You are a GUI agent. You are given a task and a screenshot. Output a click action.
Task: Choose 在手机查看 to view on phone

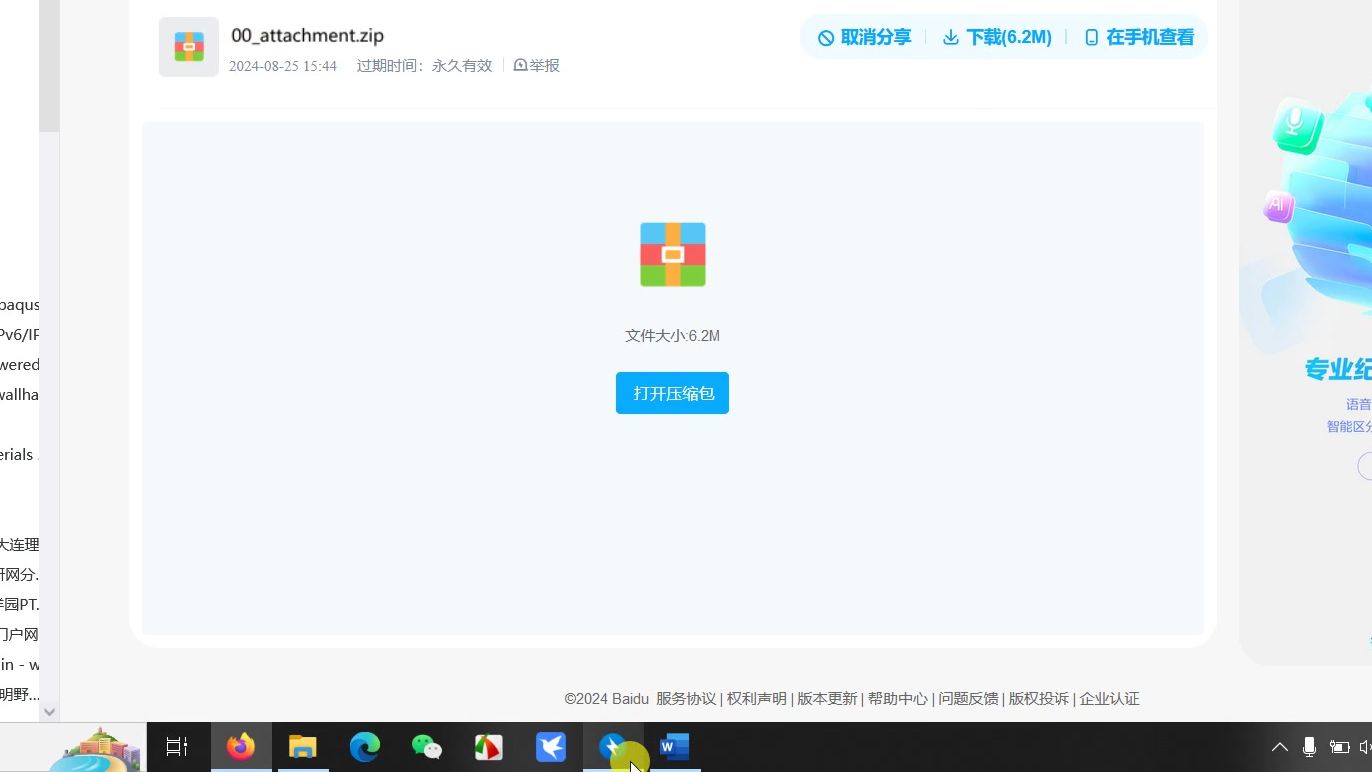1139,37
